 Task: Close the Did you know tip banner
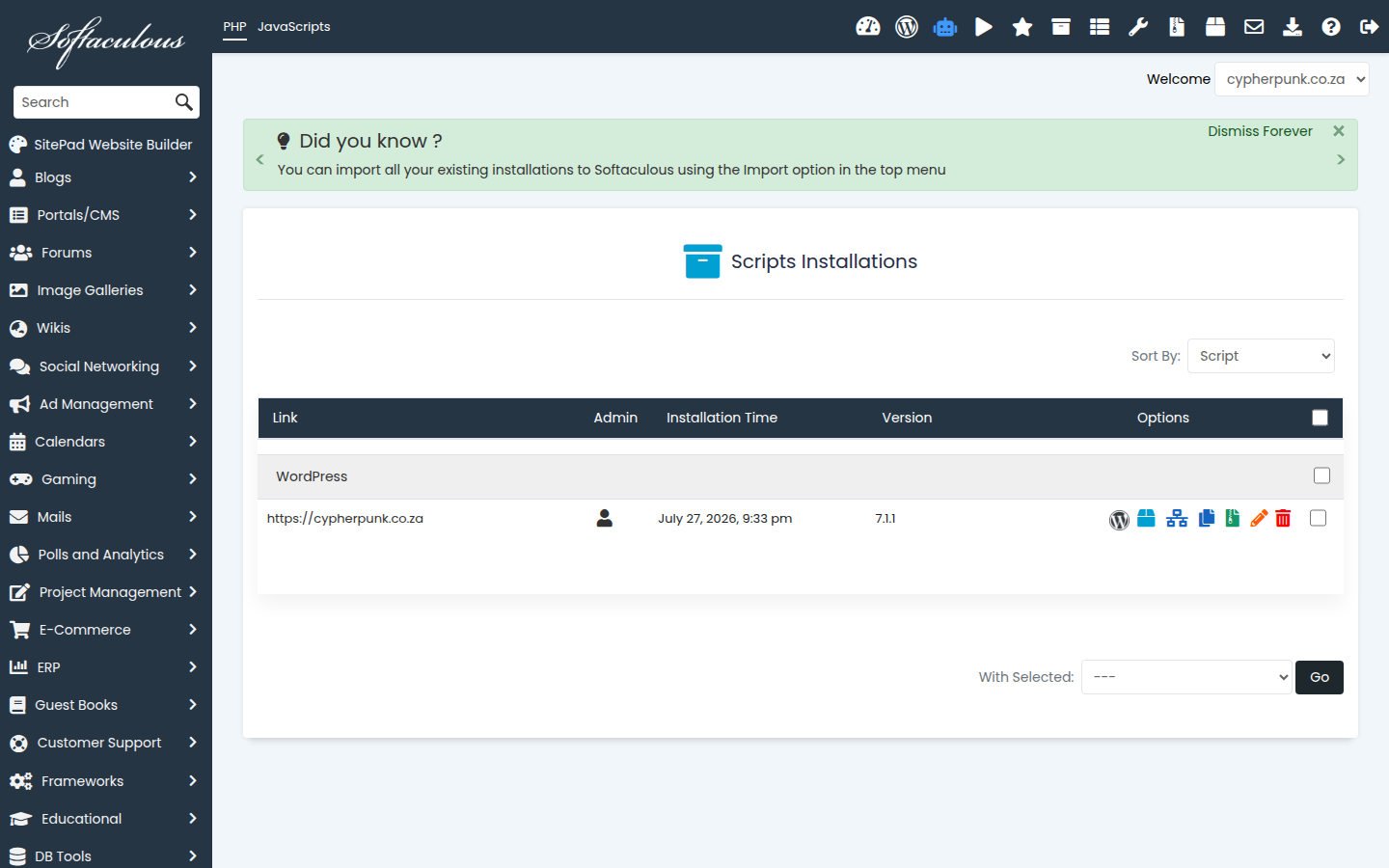[1339, 131]
